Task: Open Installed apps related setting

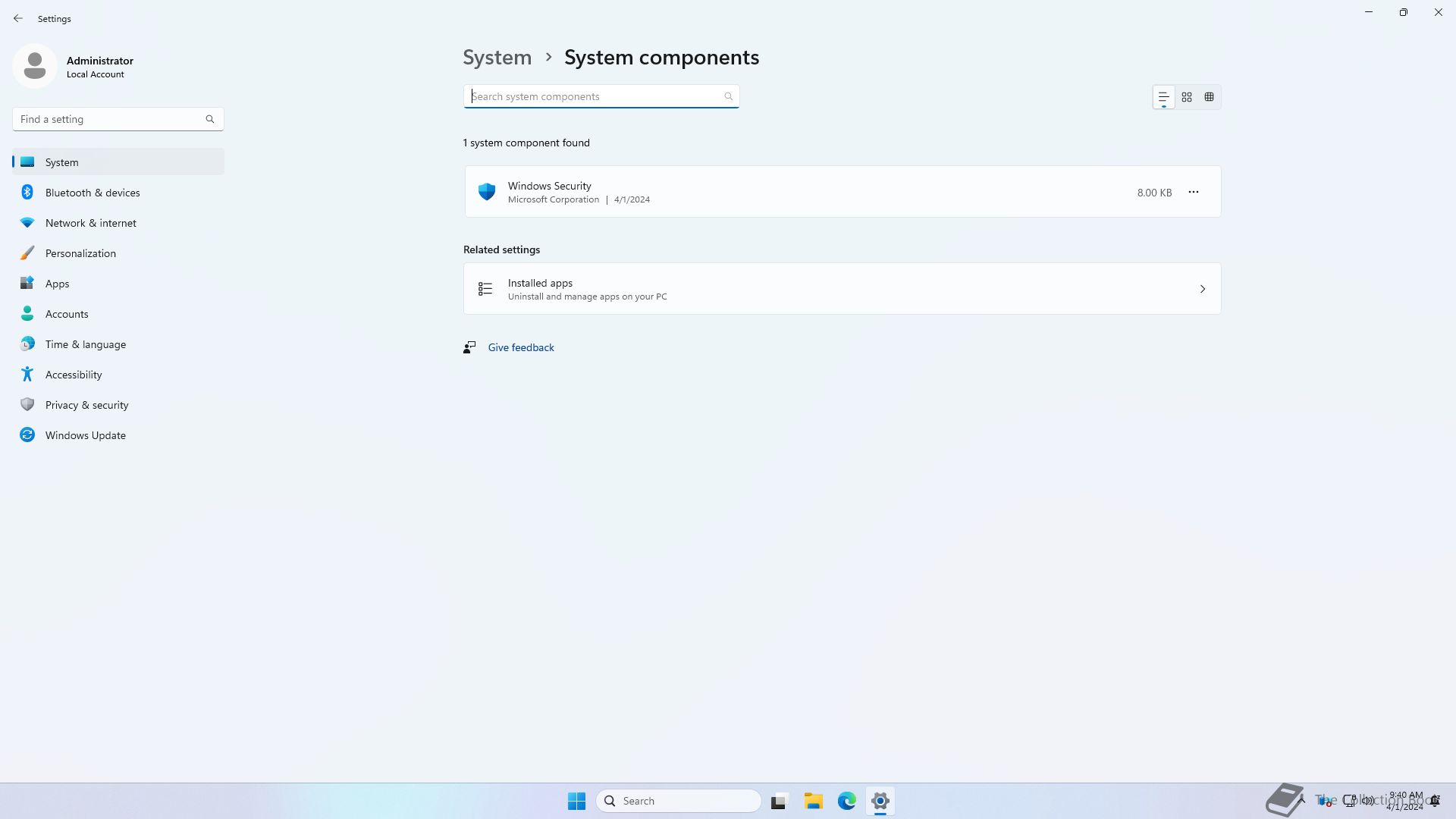Action: (842, 289)
